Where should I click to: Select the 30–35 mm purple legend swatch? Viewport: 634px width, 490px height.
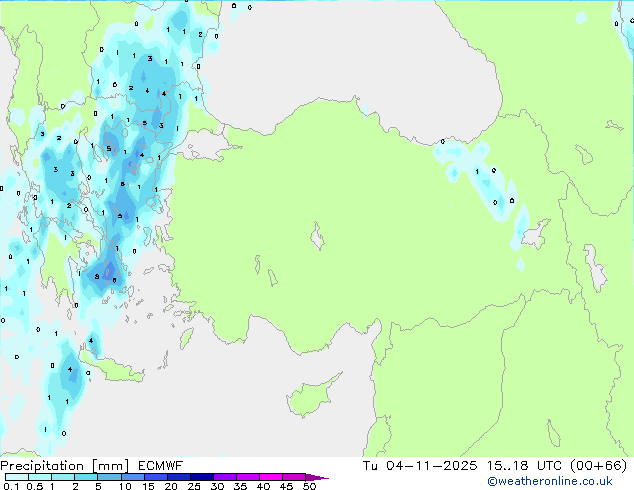tap(224, 477)
